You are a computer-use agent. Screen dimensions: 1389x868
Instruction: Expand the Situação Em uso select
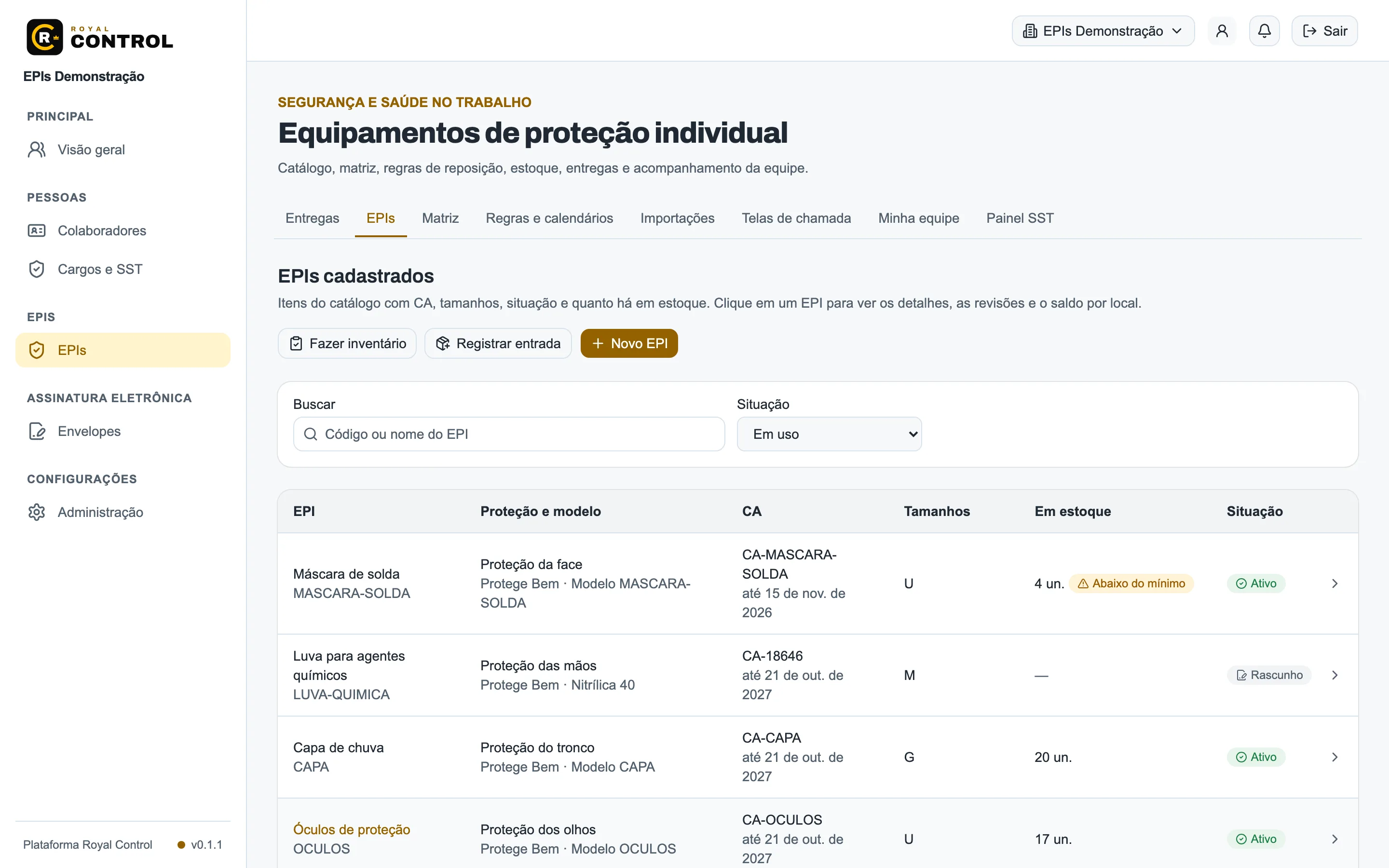coord(829,434)
